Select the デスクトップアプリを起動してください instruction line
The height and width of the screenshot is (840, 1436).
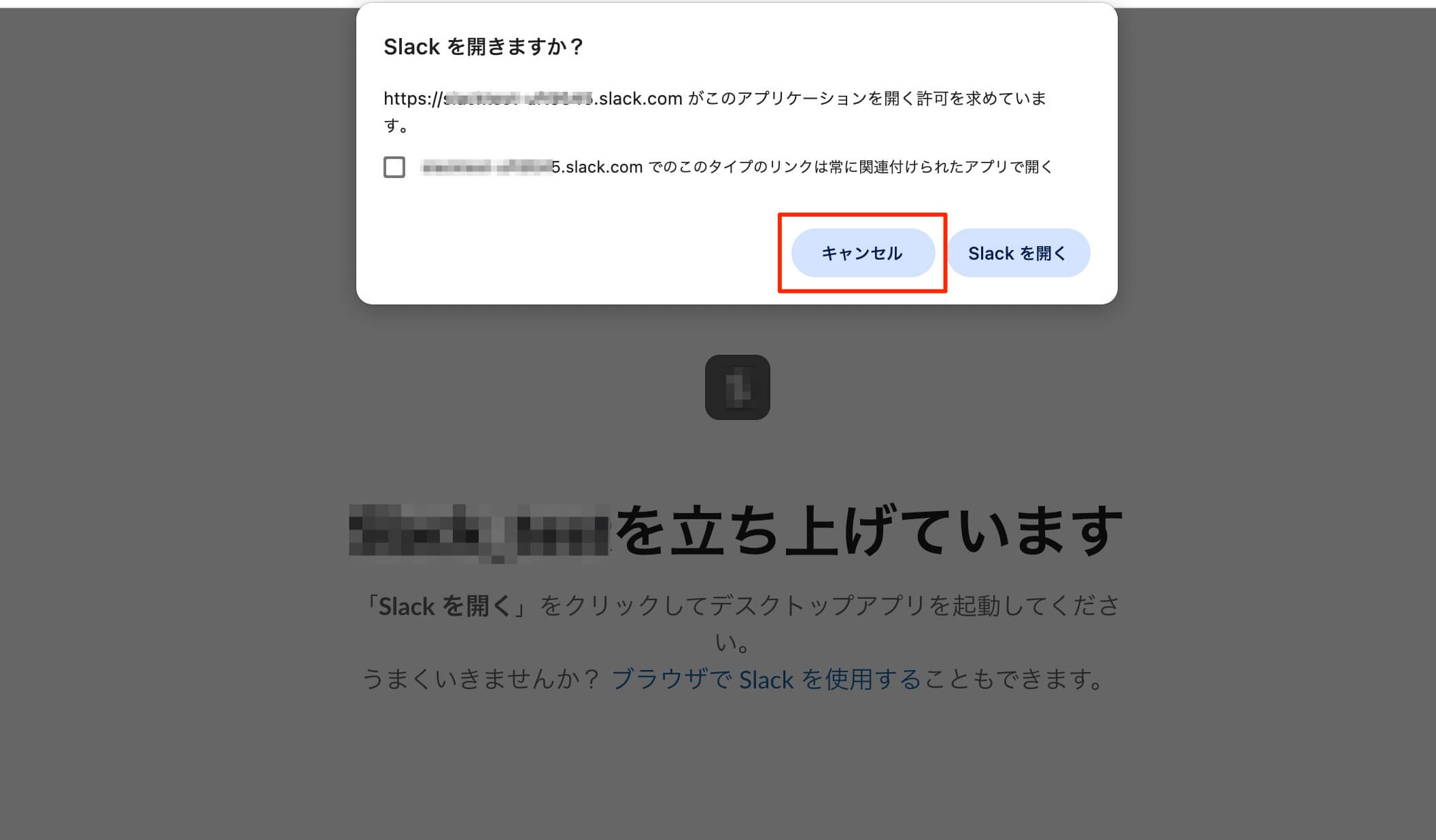(740, 623)
